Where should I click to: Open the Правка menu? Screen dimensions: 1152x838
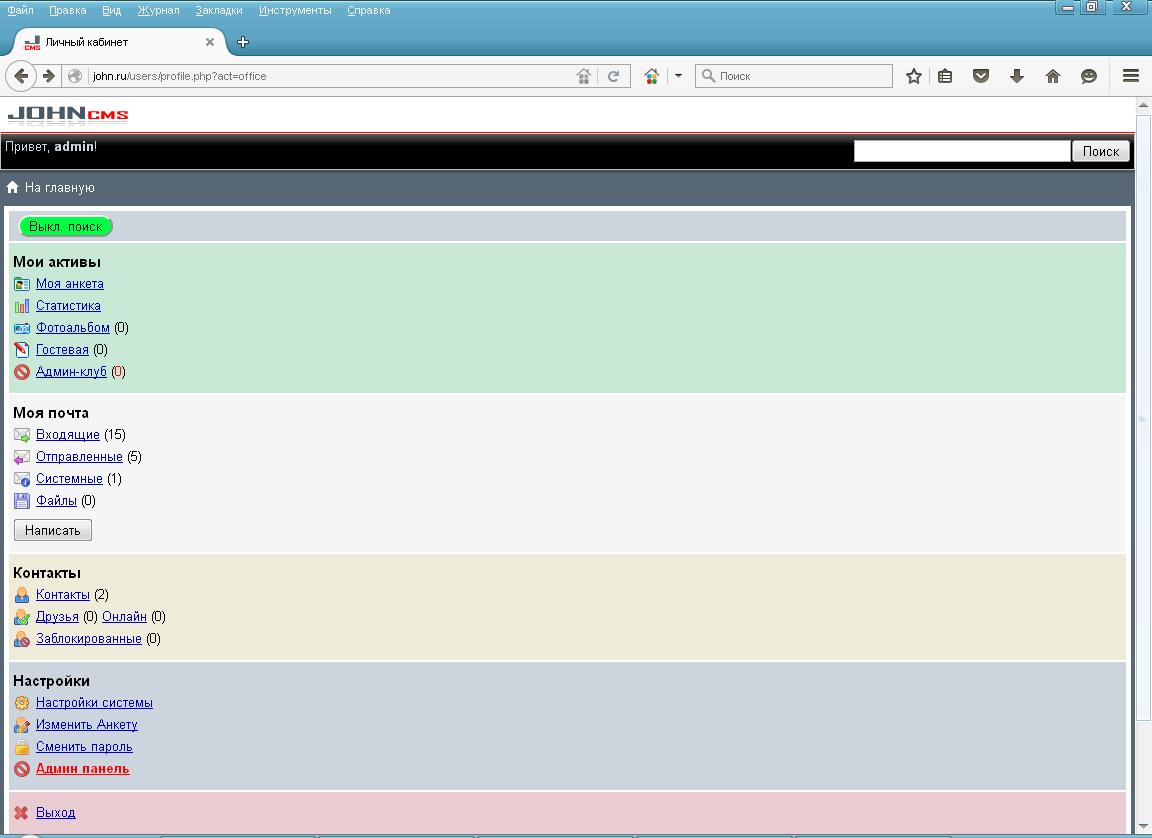pyautogui.click(x=68, y=10)
